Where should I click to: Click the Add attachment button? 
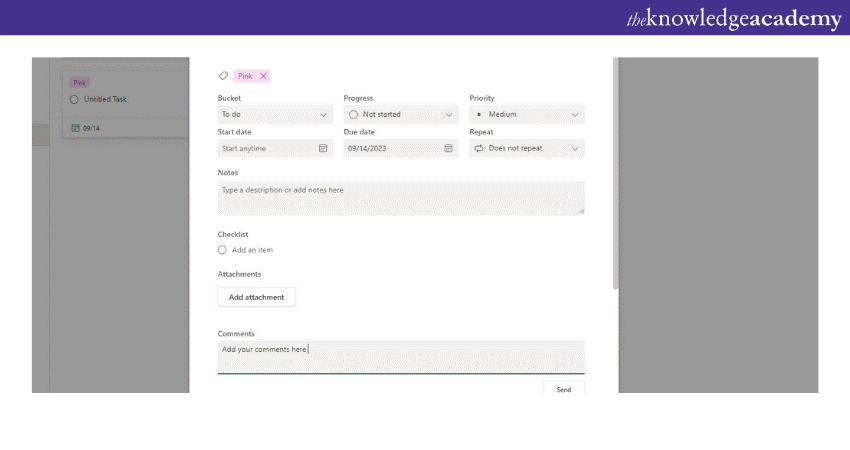[256, 297]
